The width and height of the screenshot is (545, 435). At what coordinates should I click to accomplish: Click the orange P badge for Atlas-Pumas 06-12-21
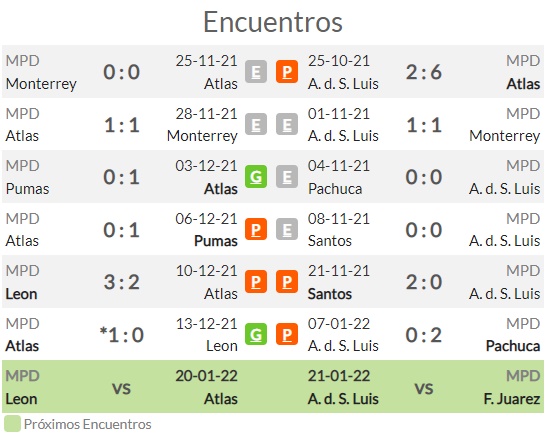(256, 229)
